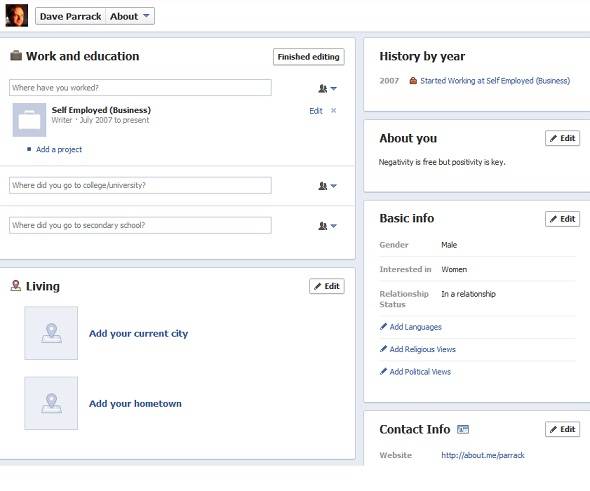Click the Contact Info card icon
590x491 pixels.
point(463,429)
